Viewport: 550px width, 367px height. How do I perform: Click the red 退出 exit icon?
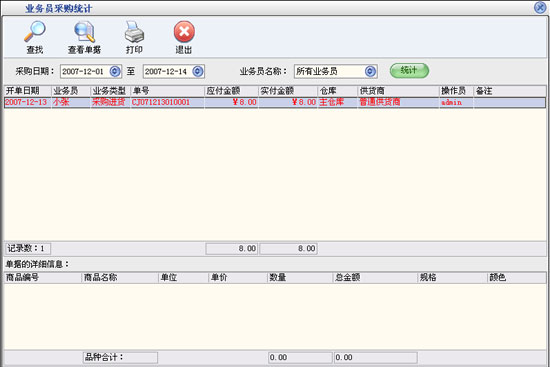pyautogui.click(x=184, y=32)
